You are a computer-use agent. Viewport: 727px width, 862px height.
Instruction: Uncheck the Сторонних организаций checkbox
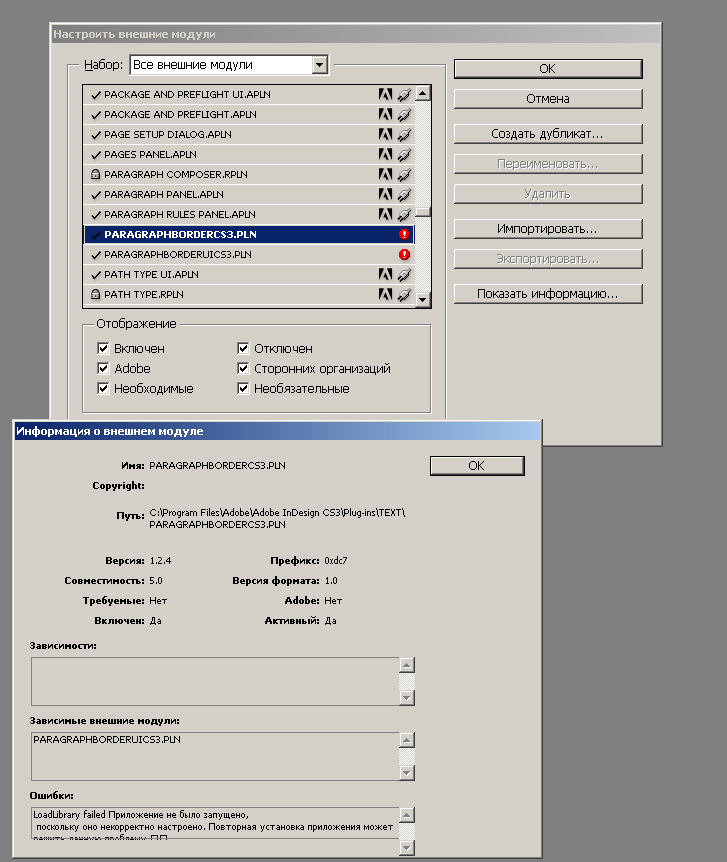pos(243,368)
